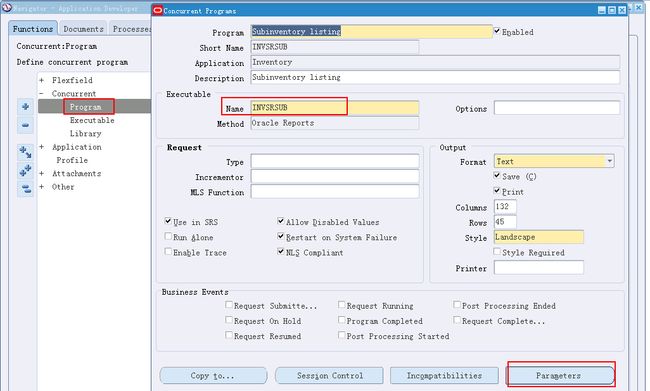Screen dimensions: 650x391
Task: Expand the Attachments tree node
Action: pos(41,174)
